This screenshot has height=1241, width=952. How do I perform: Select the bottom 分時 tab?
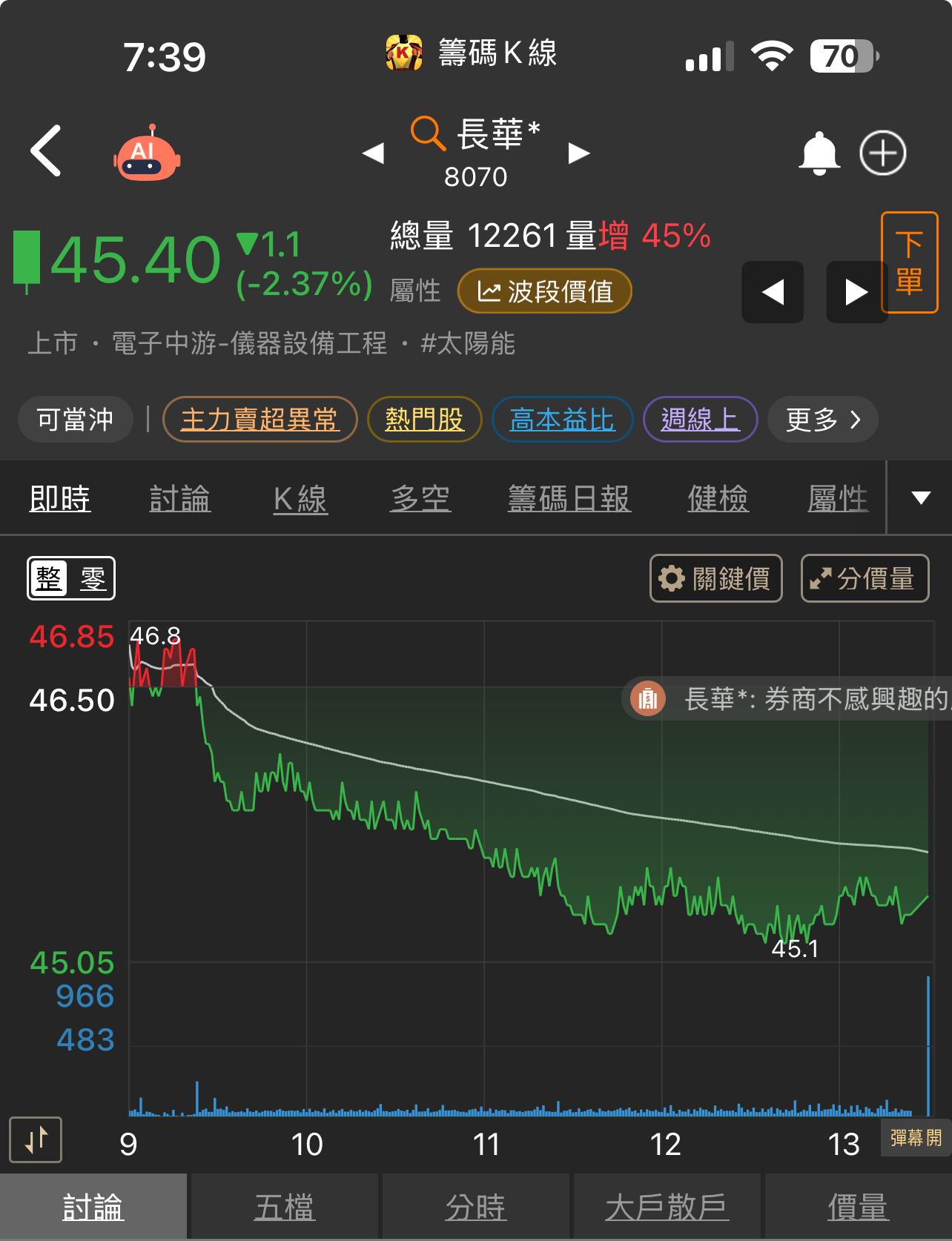(476, 1207)
